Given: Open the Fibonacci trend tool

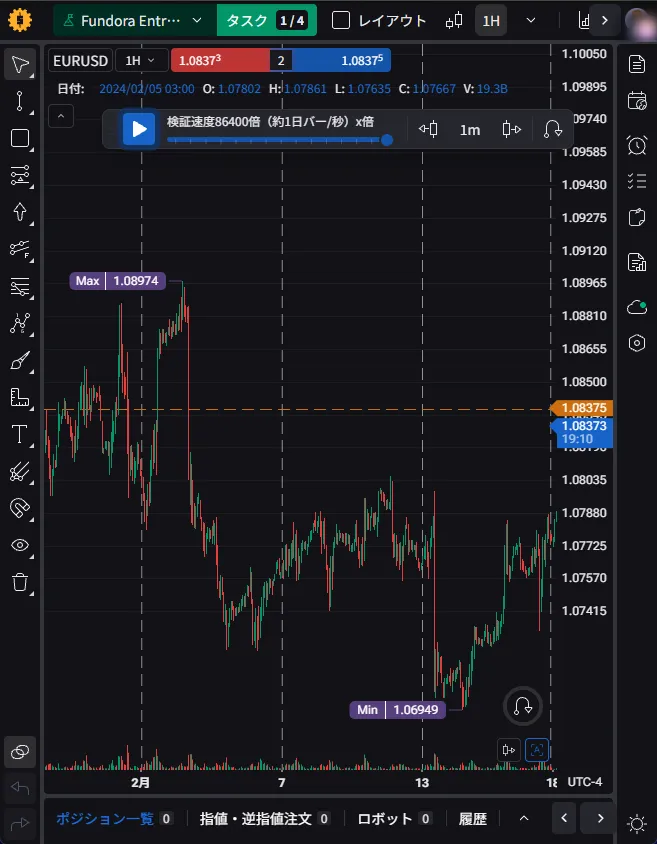Looking at the screenshot, I should click(20, 249).
